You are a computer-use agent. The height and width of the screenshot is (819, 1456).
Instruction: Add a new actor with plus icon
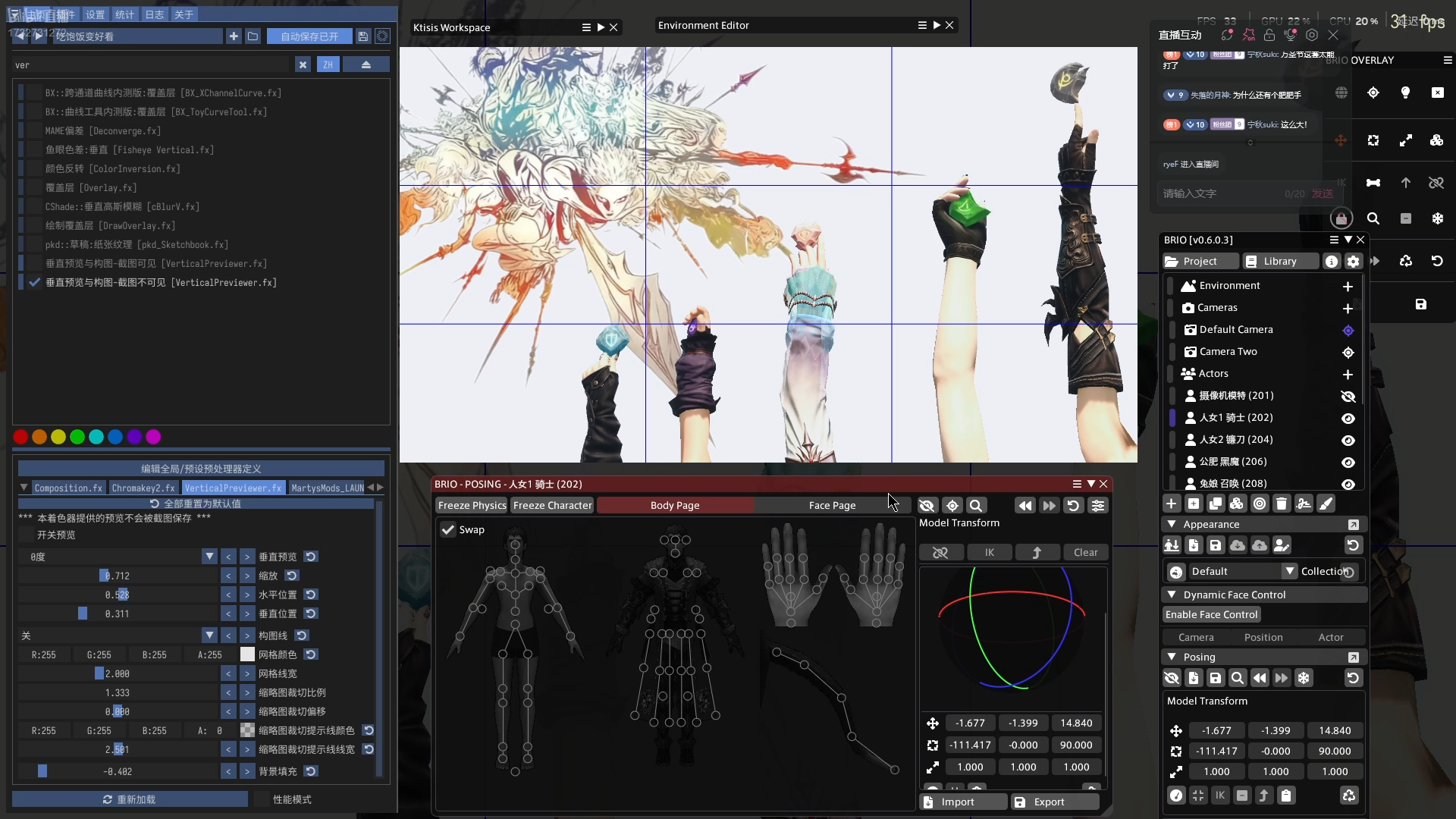click(1348, 374)
